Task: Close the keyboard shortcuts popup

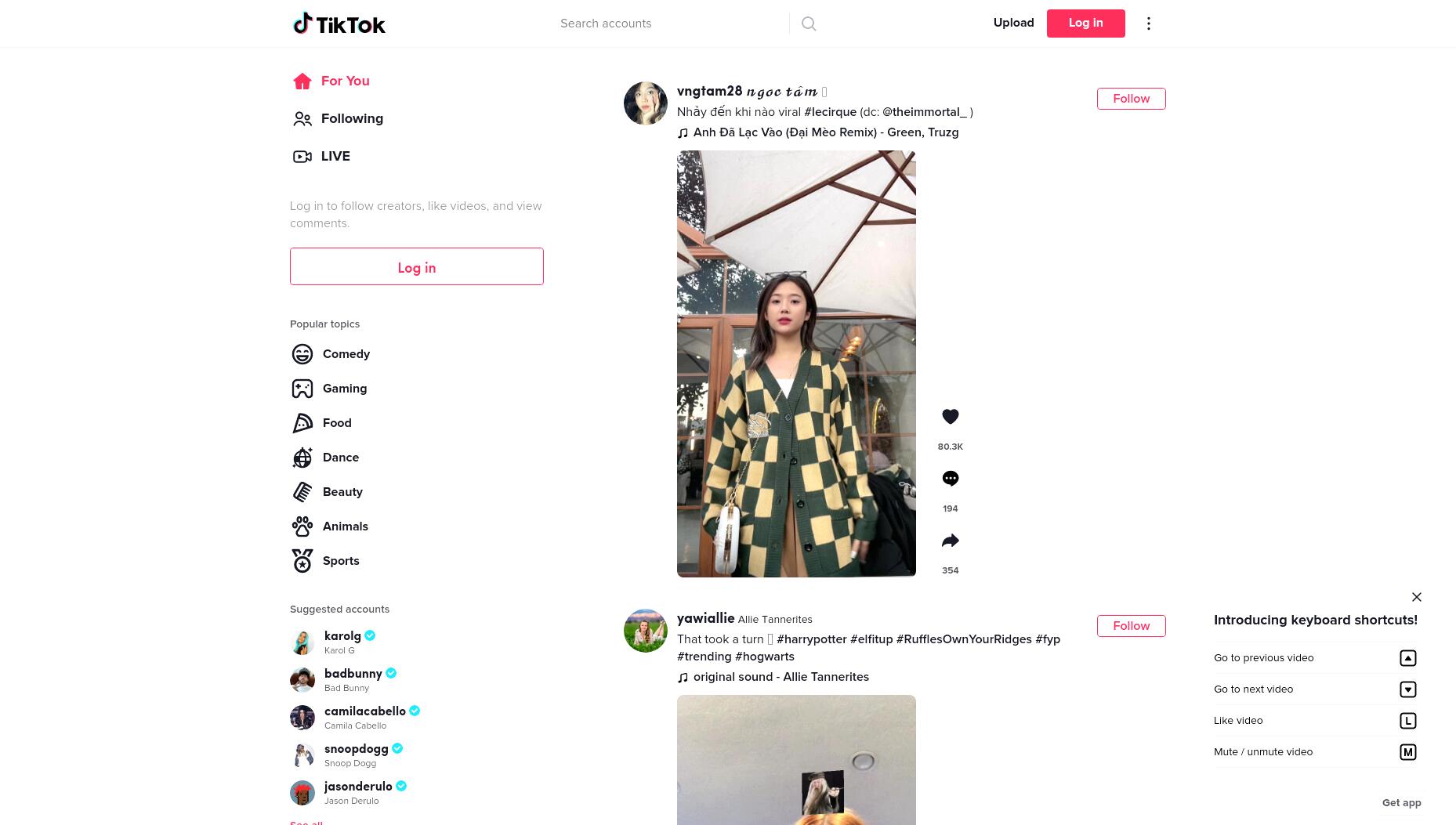Action: [x=1417, y=597]
